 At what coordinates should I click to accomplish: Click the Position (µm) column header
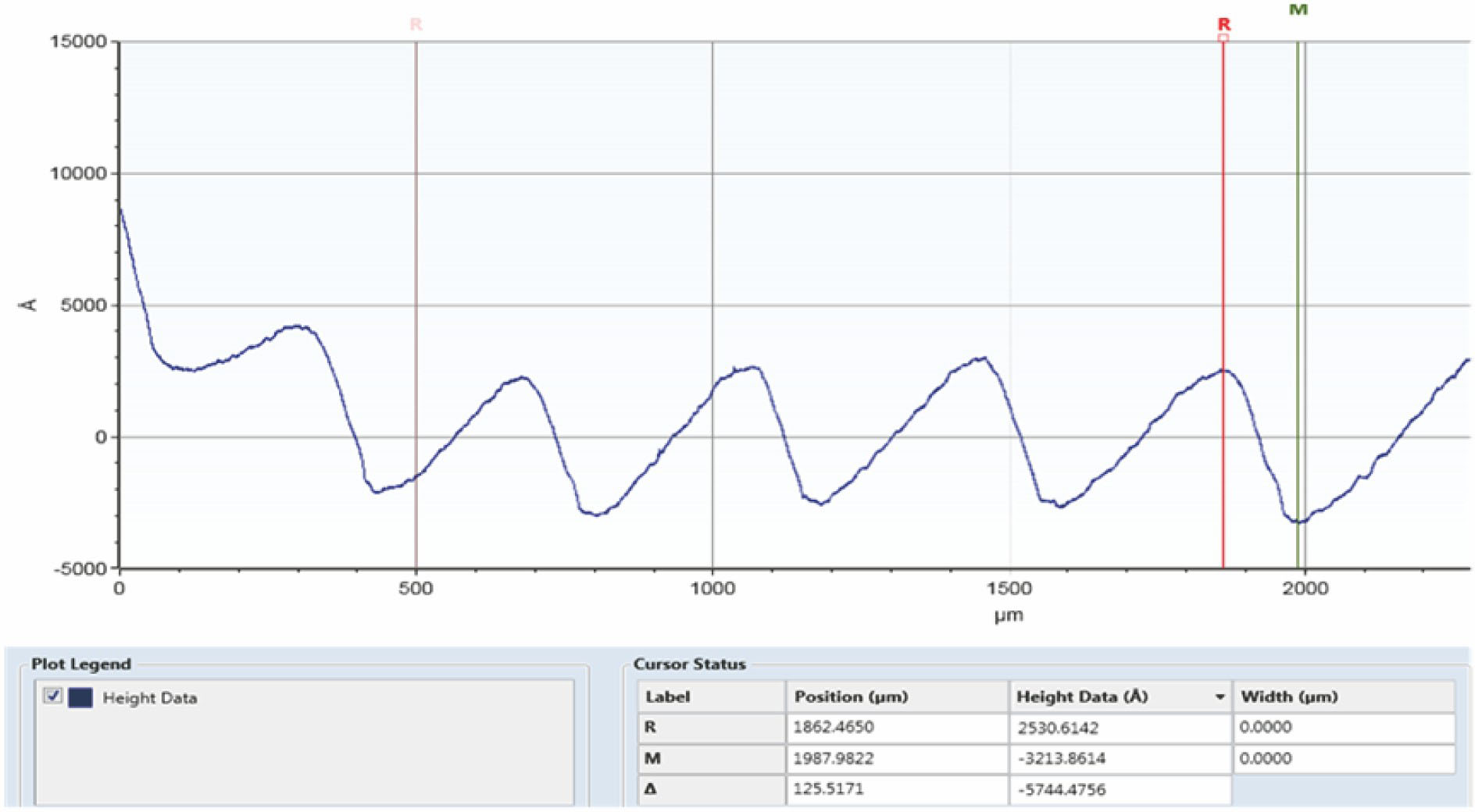tap(851, 696)
